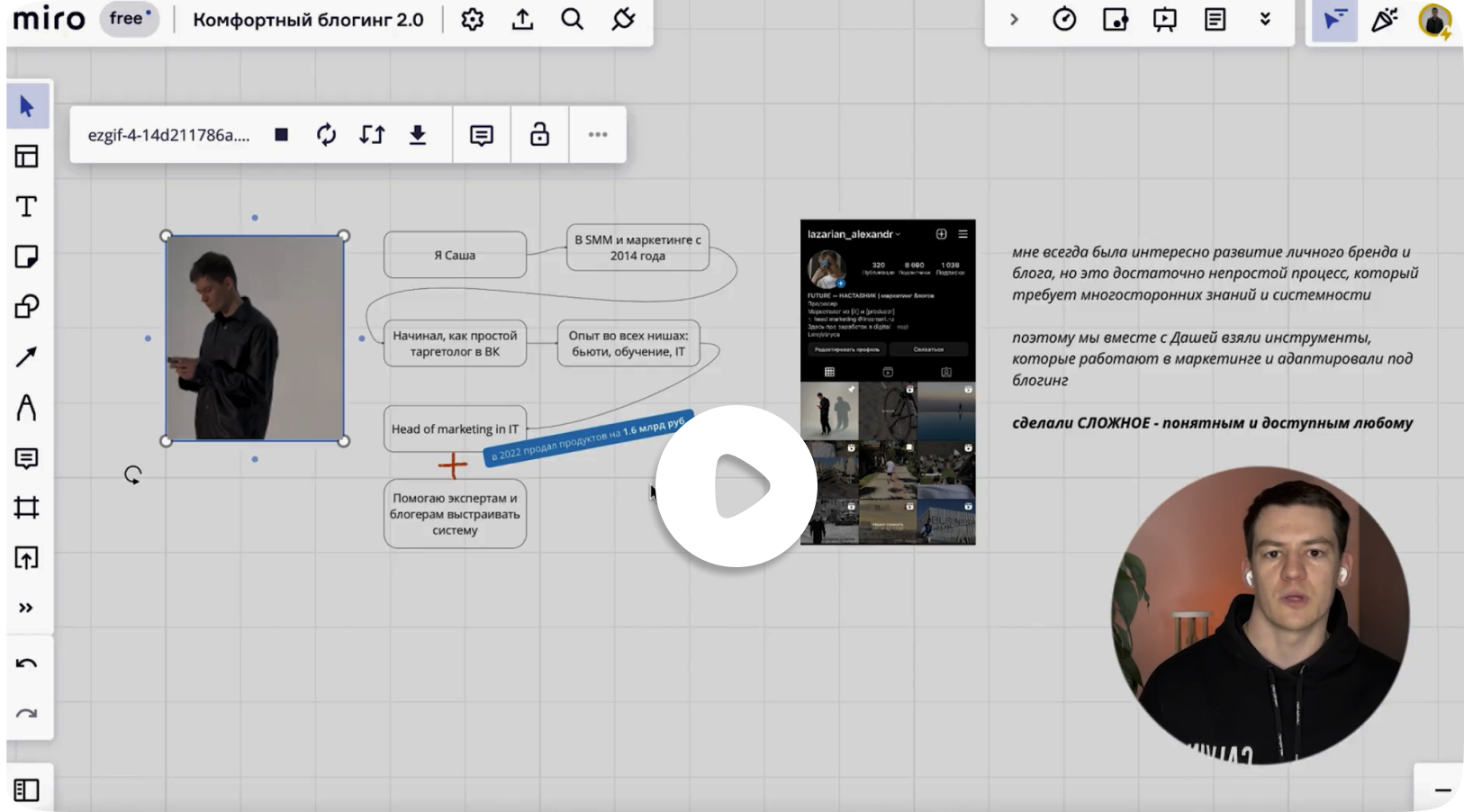Click the free plan badge
Image resolution: width=1464 pixels, height=812 pixels.
(x=129, y=19)
